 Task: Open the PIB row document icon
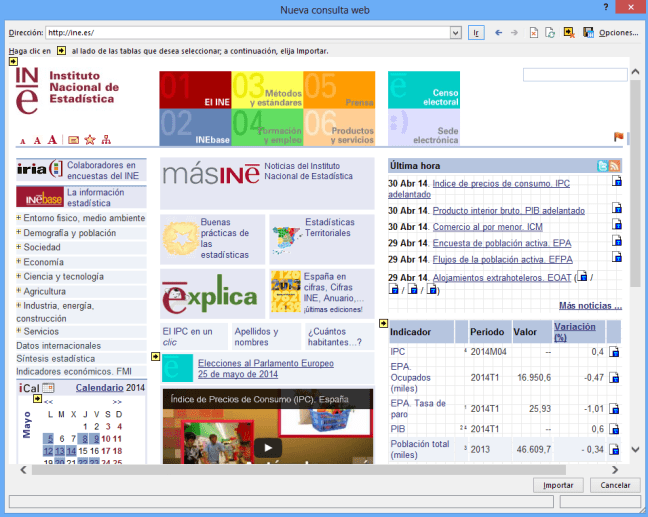614,429
